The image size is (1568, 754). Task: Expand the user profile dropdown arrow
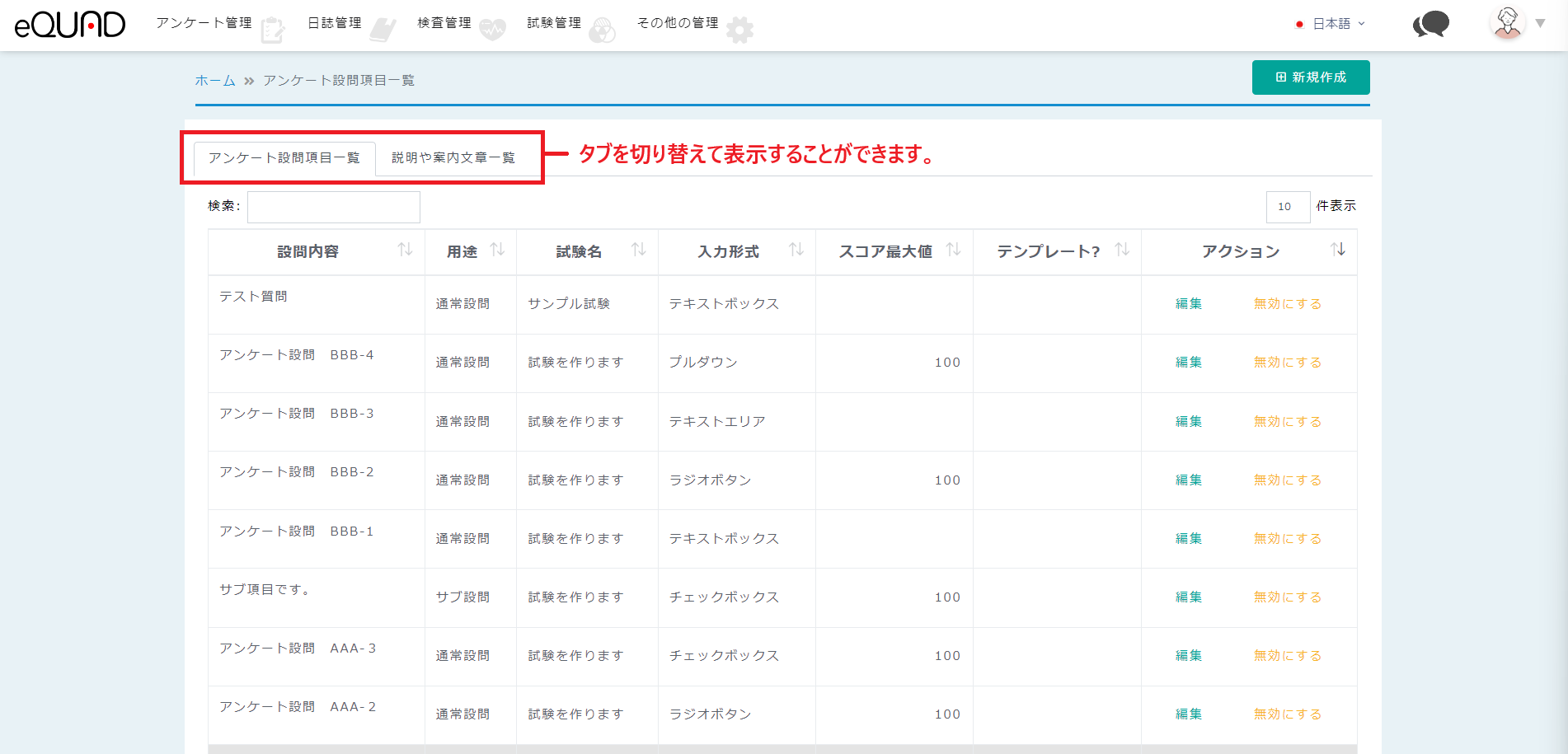coord(1540,24)
